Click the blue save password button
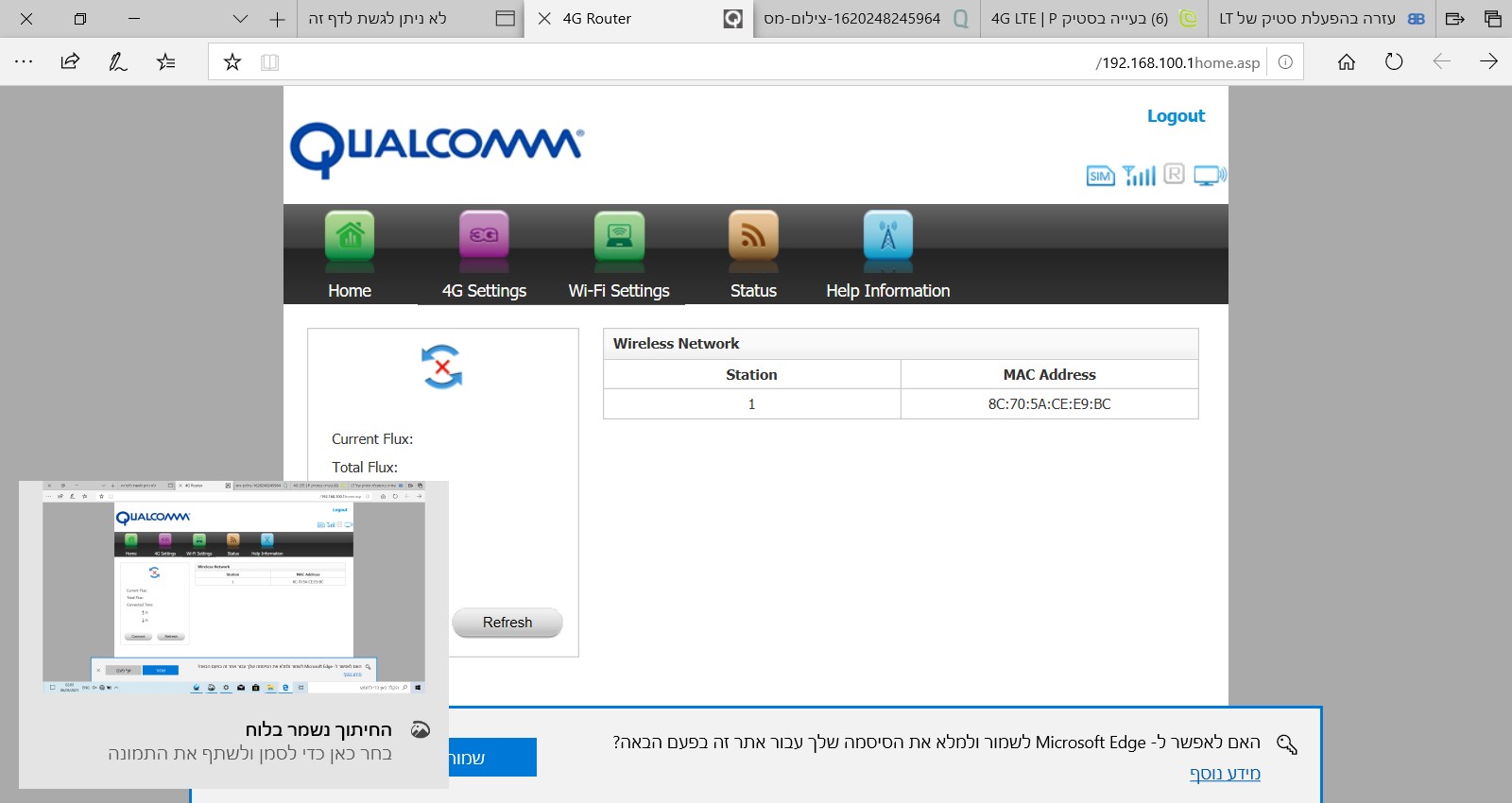 point(492,758)
